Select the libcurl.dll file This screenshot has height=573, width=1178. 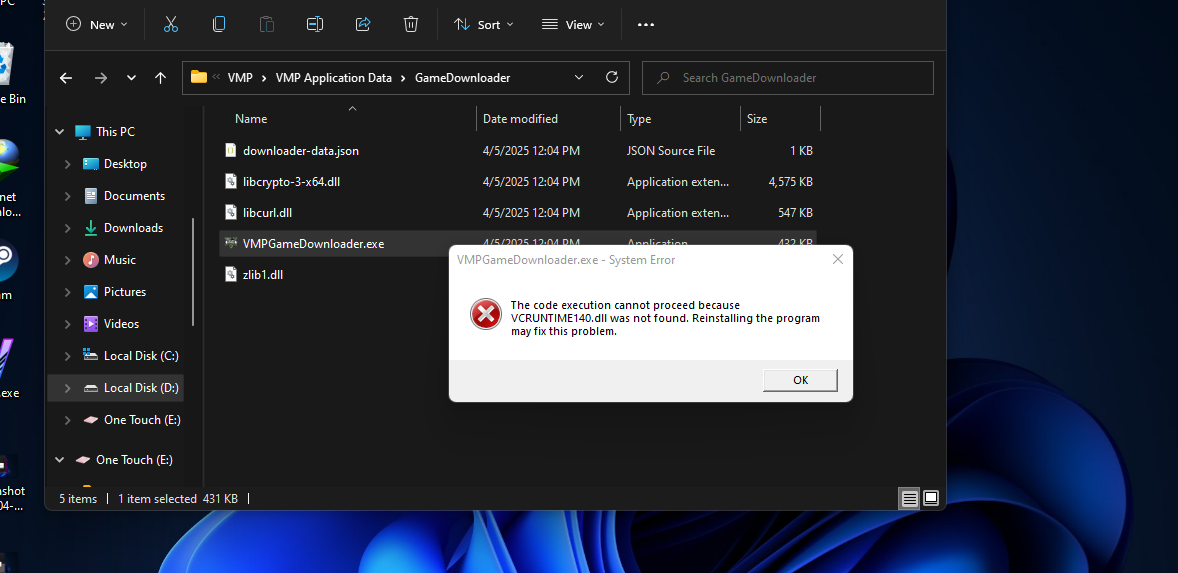tap(267, 213)
